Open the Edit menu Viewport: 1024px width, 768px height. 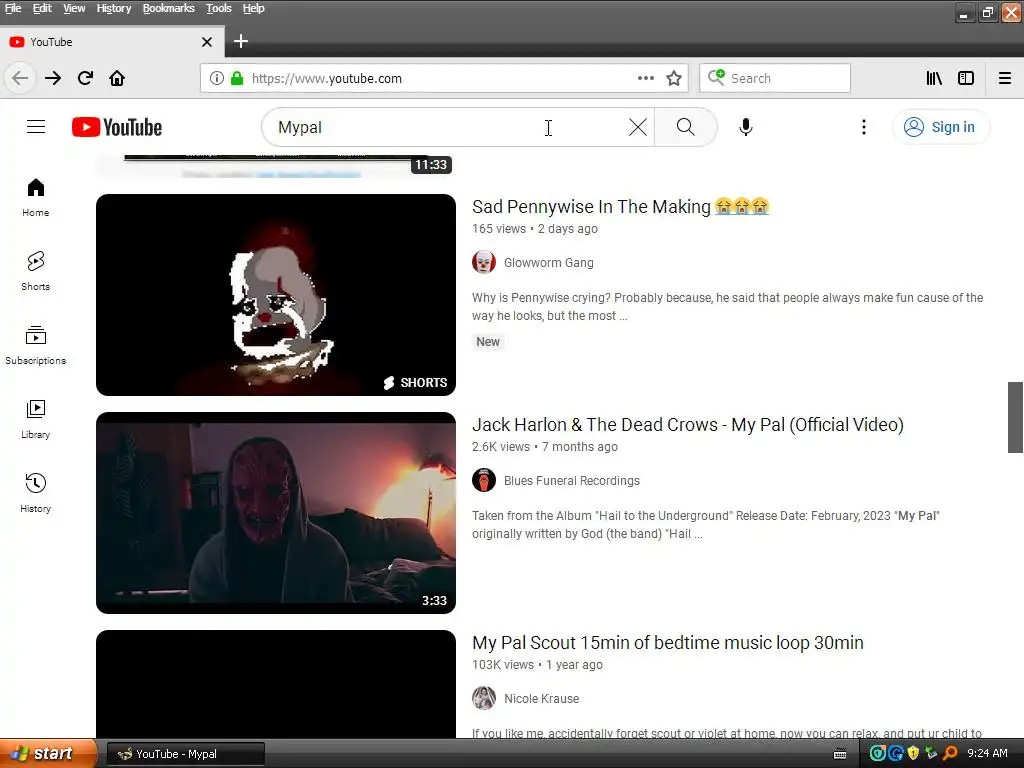click(42, 8)
